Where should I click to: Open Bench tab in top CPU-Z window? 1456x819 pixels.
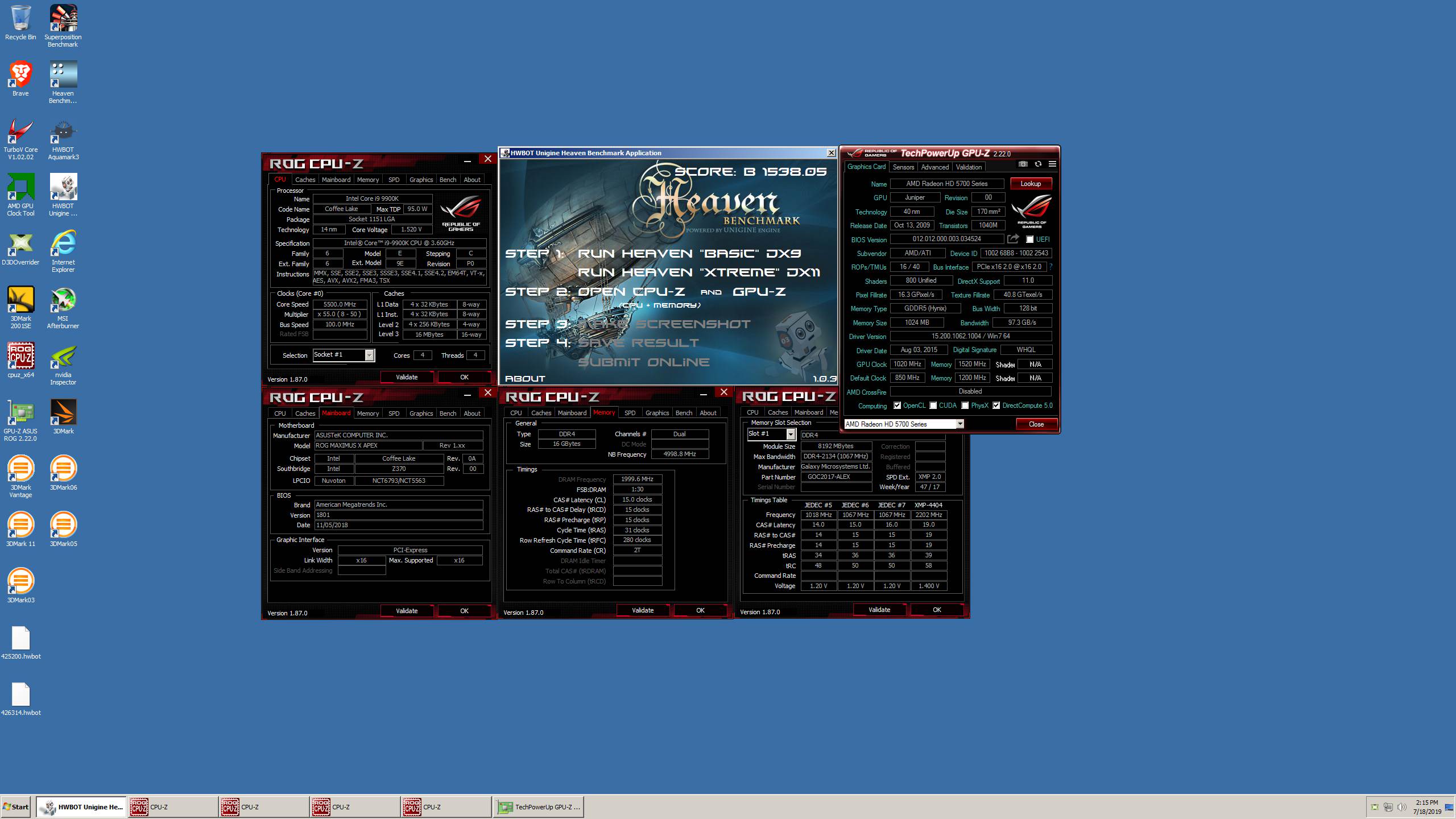(x=448, y=180)
